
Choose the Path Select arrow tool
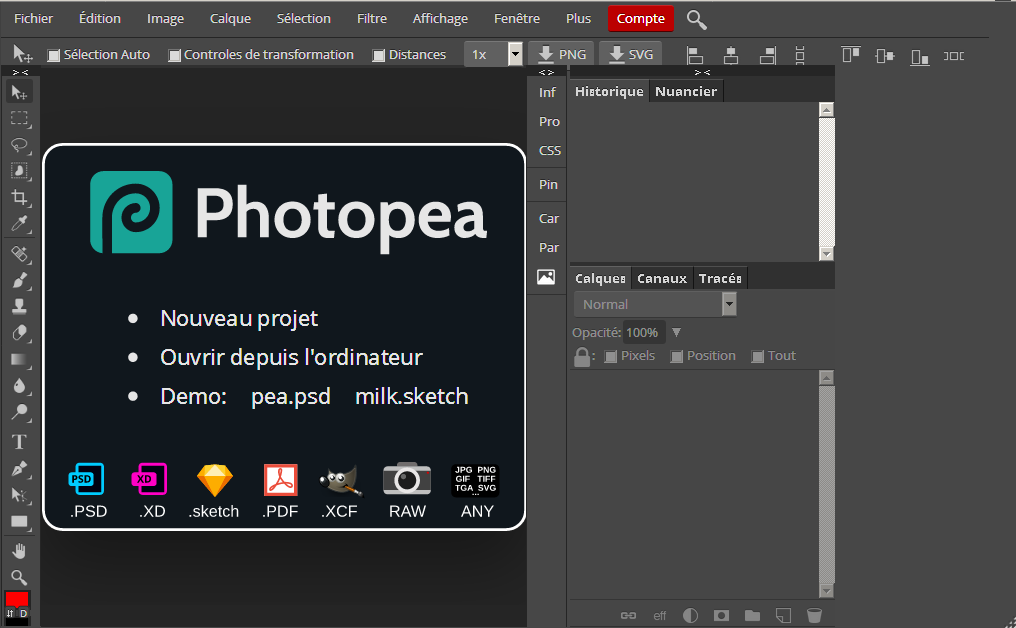tap(19, 495)
